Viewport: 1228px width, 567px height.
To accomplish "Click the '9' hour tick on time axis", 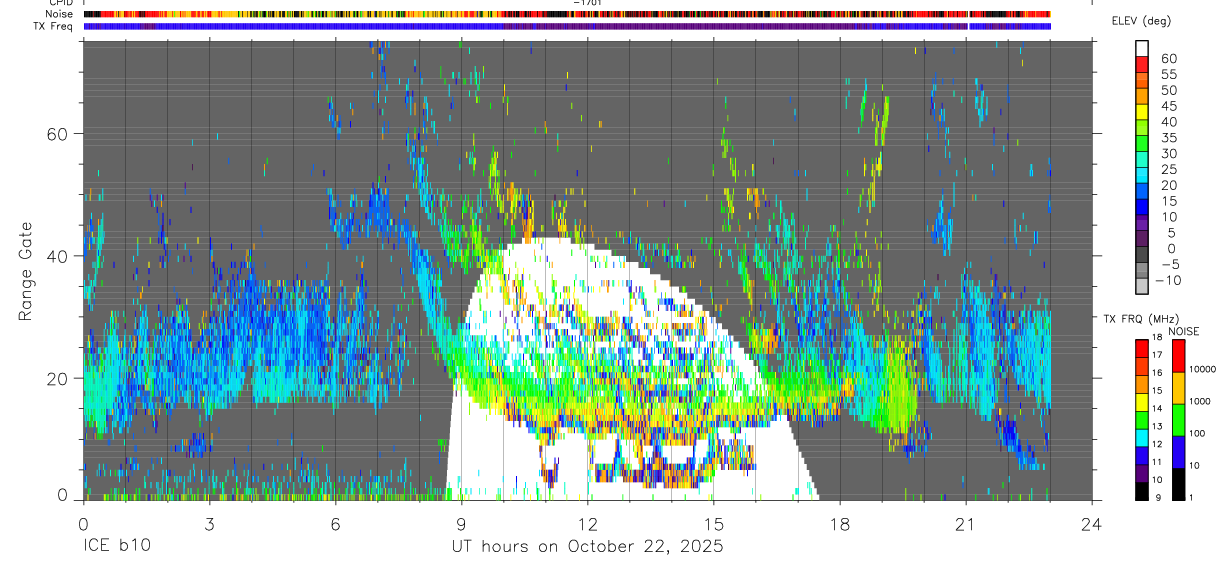I will [x=461, y=522].
